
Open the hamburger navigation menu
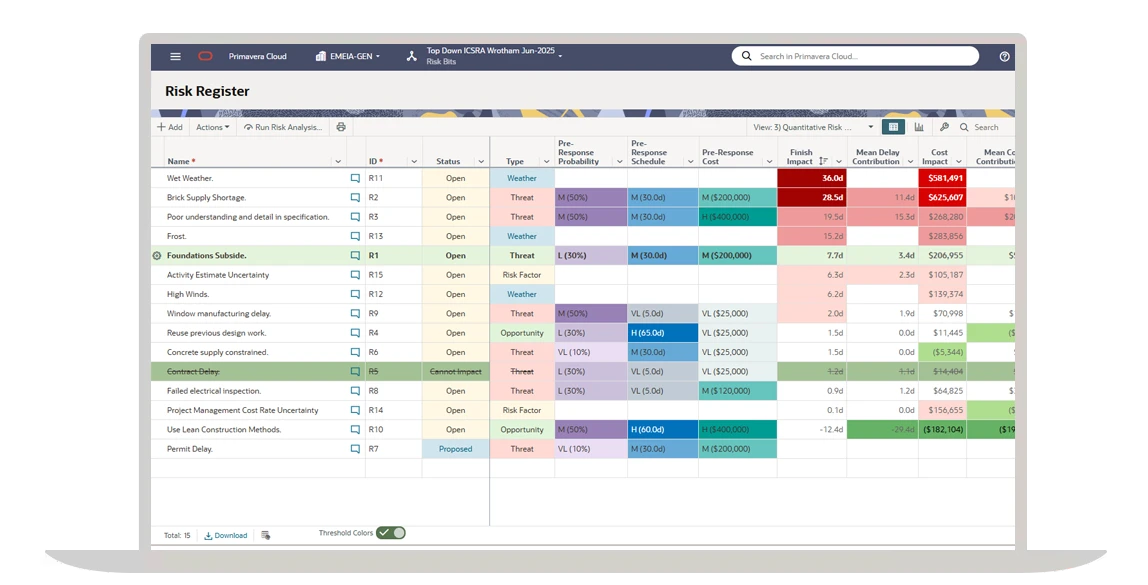click(175, 56)
